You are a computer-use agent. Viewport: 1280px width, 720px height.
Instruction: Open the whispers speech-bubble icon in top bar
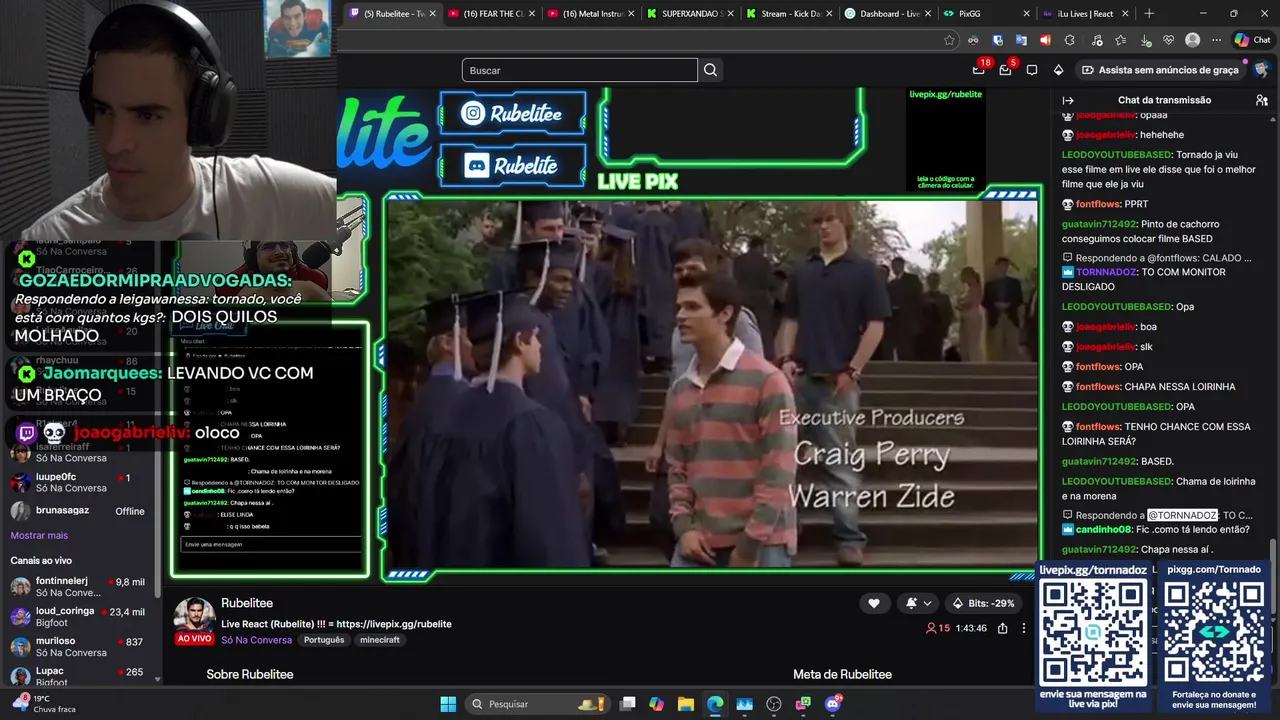[x=1032, y=70]
